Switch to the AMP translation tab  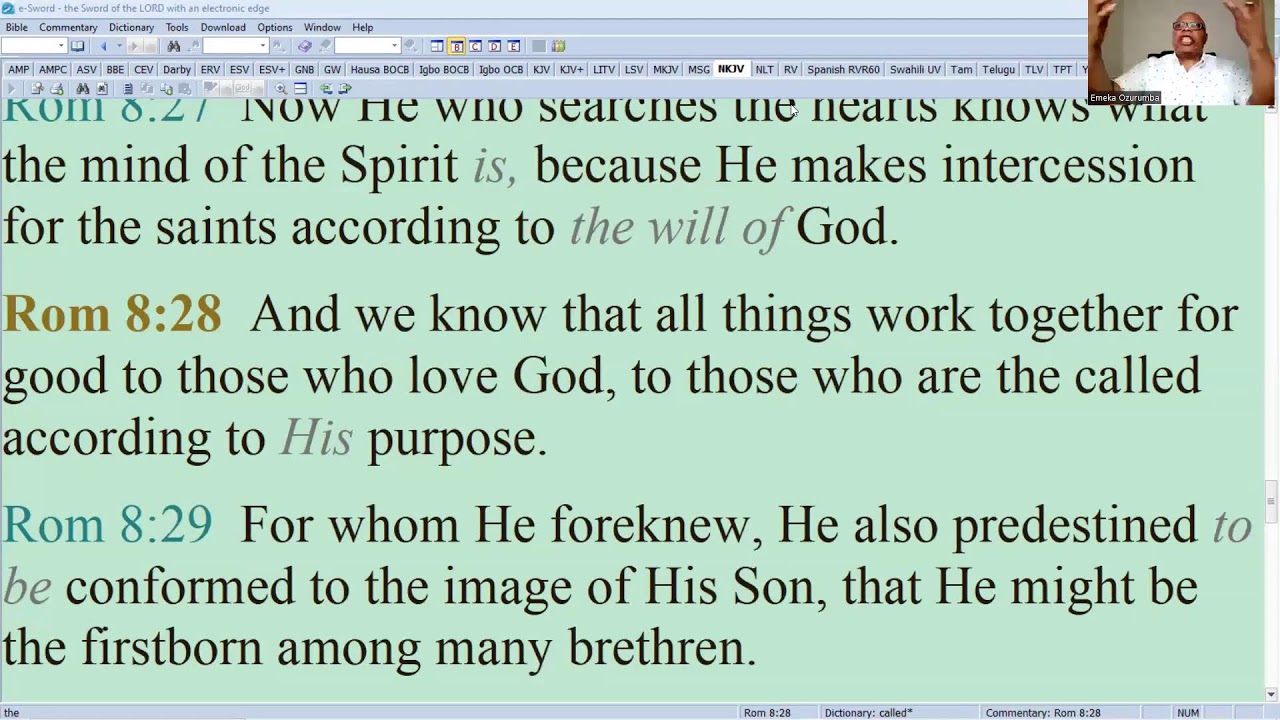click(19, 69)
